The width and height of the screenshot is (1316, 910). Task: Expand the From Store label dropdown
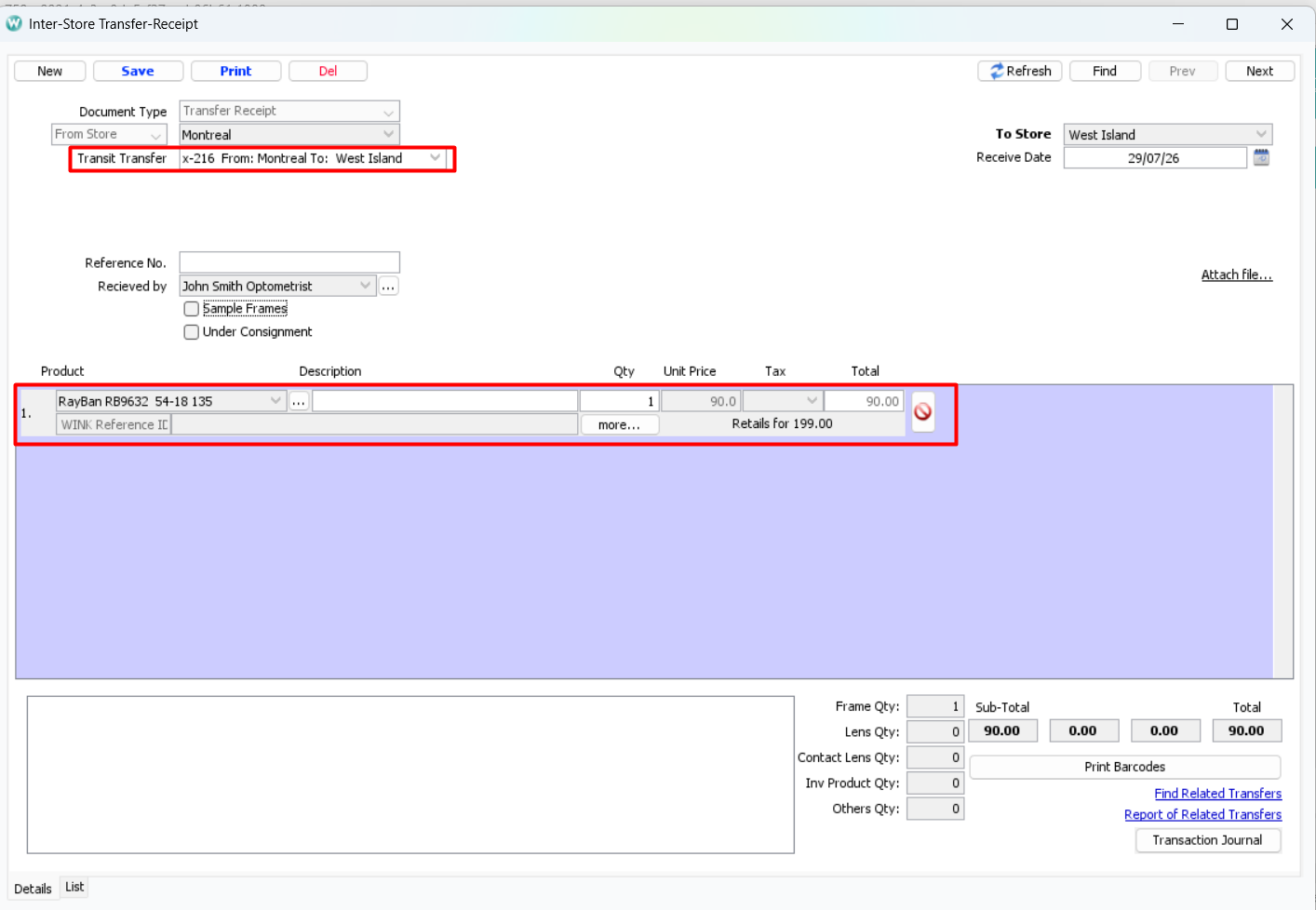click(109, 135)
